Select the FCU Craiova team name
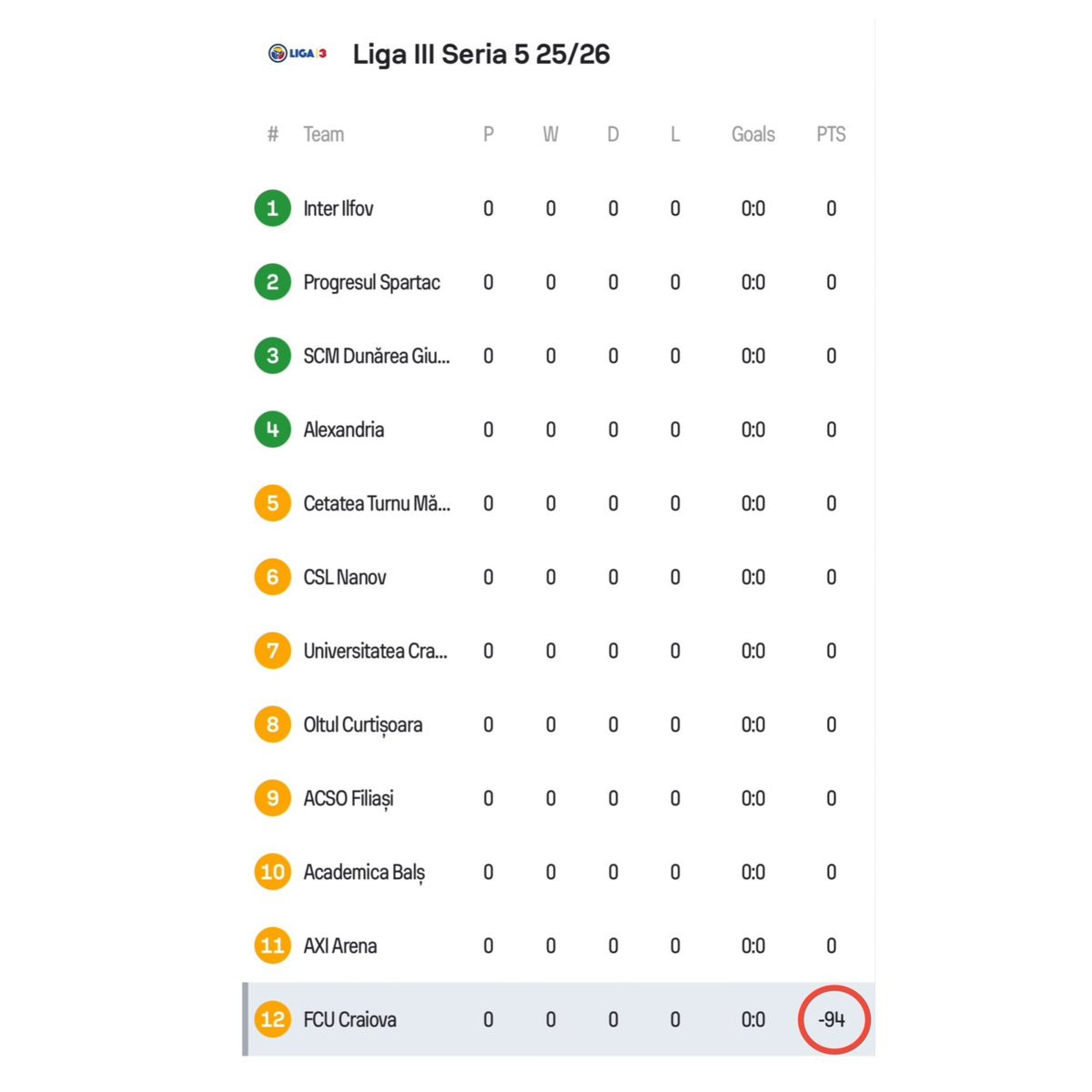The image size is (1092, 1092). [349, 1019]
